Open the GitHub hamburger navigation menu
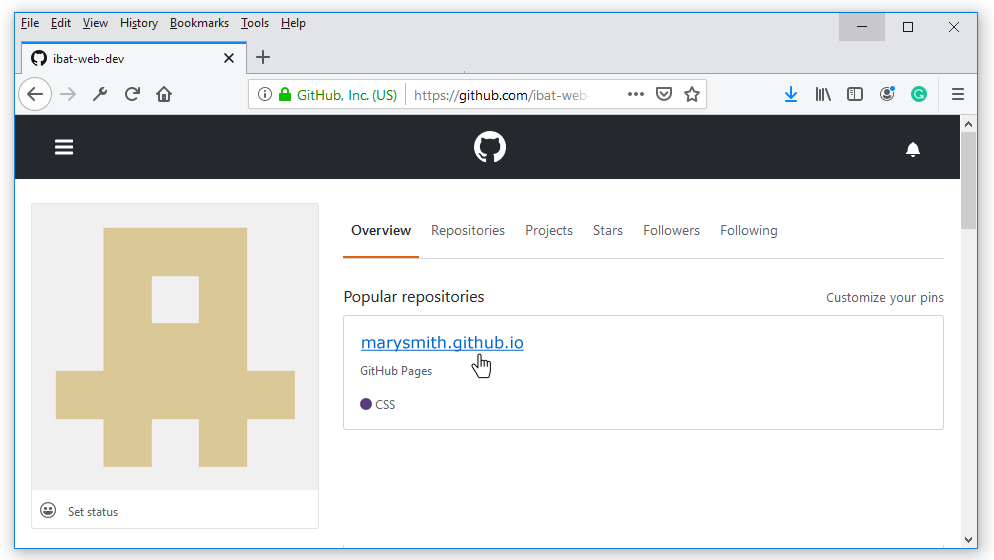The width and height of the screenshot is (994, 560). [64, 147]
